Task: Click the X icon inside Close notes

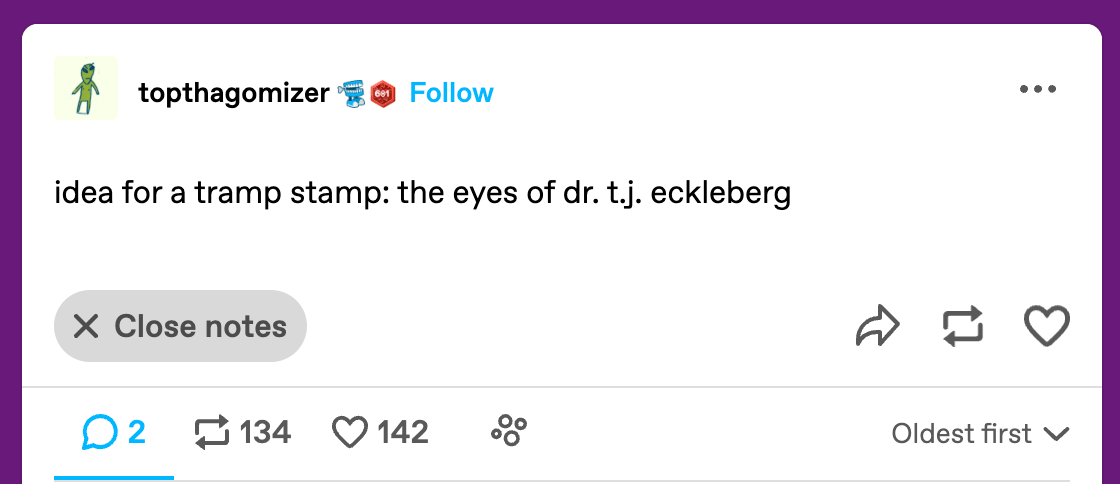Action: click(x=86, y=326)
